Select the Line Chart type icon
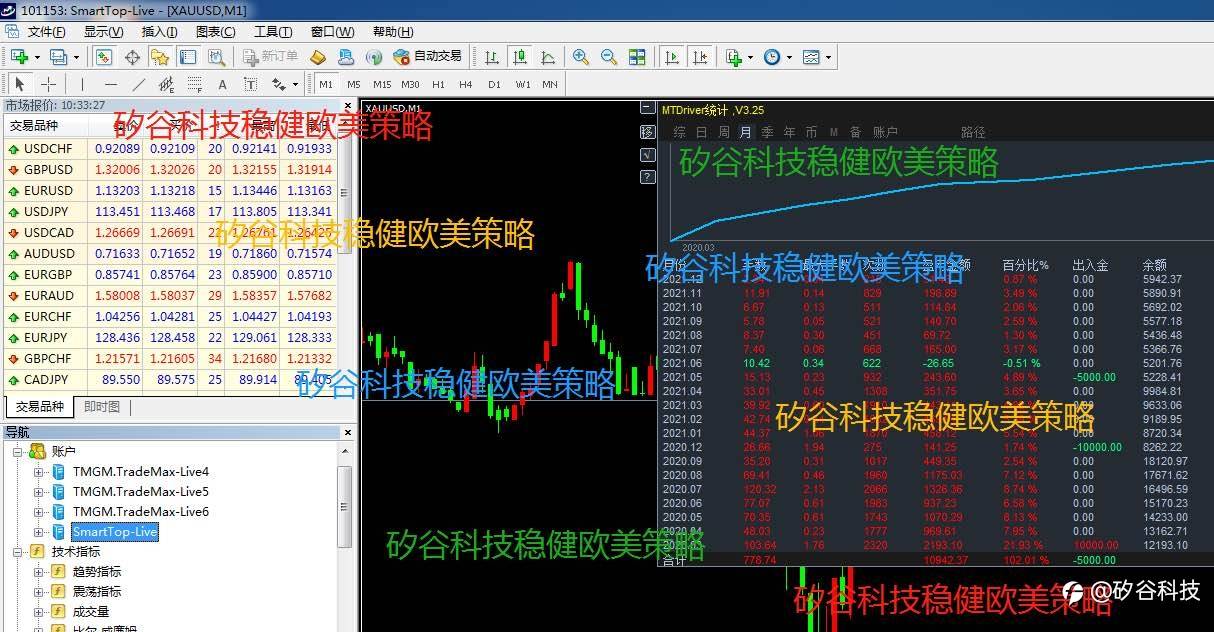Image resolution: width=1214 pixels, height=632 pixels. click(547, 57)
